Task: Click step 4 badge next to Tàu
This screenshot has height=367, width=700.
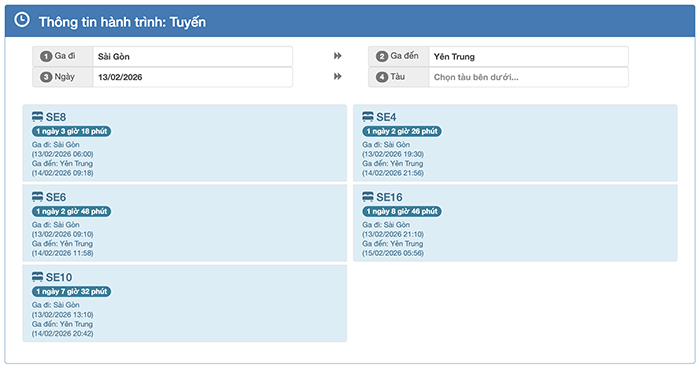Action: tap(382, 77)
